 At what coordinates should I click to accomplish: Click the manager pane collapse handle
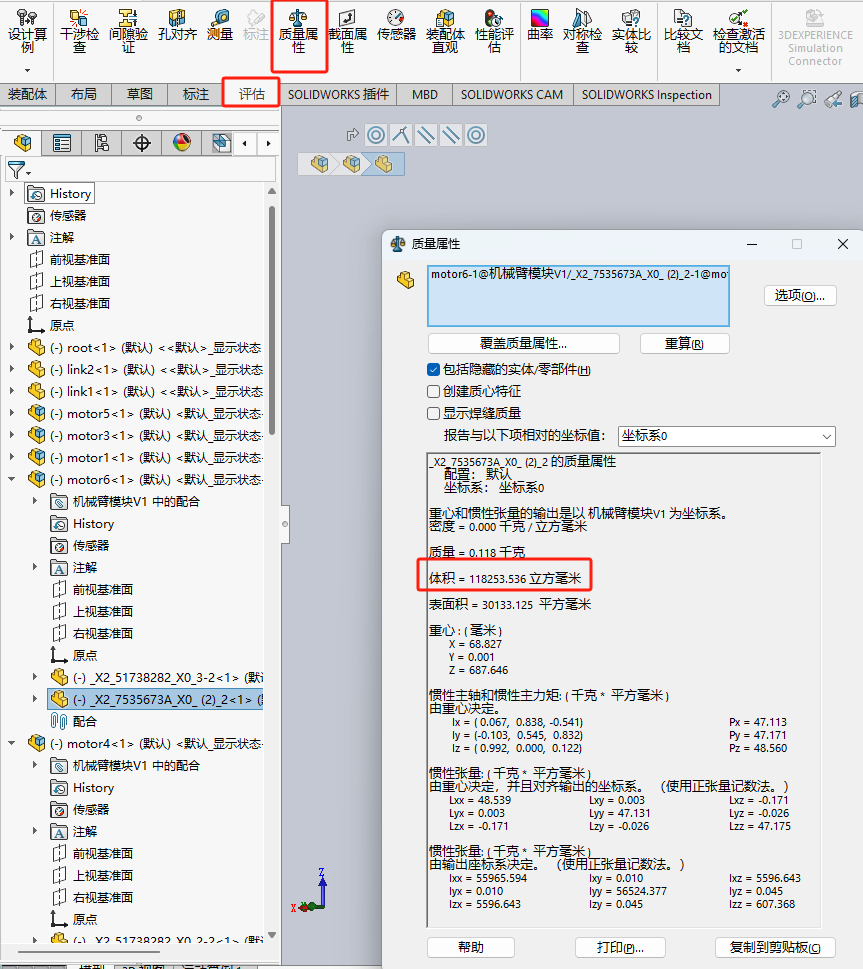(285, 524)
